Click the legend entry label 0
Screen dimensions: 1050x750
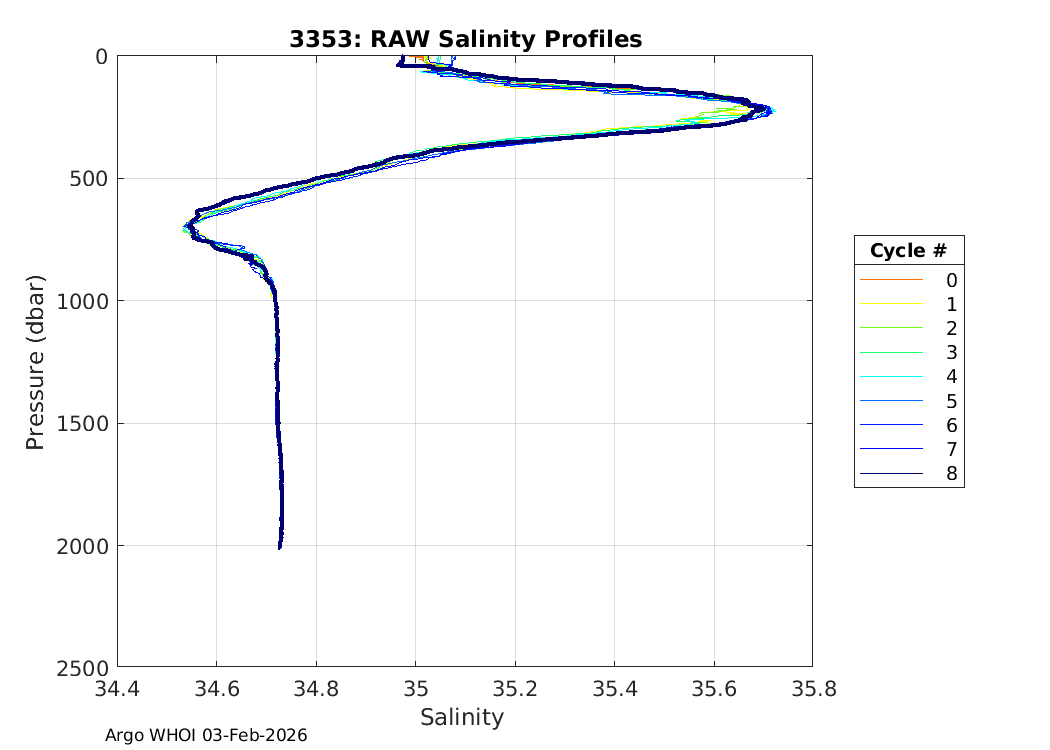pos(951,280)
